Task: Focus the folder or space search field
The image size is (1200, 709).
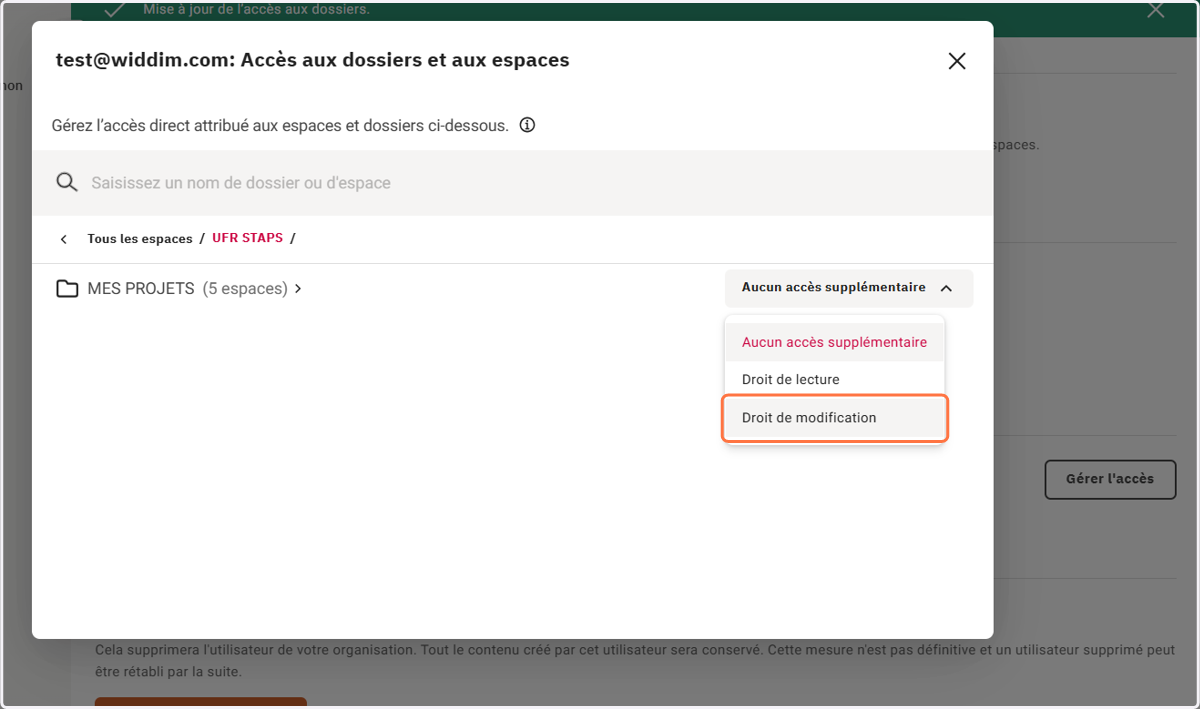Action: click(x=512, y=183)
